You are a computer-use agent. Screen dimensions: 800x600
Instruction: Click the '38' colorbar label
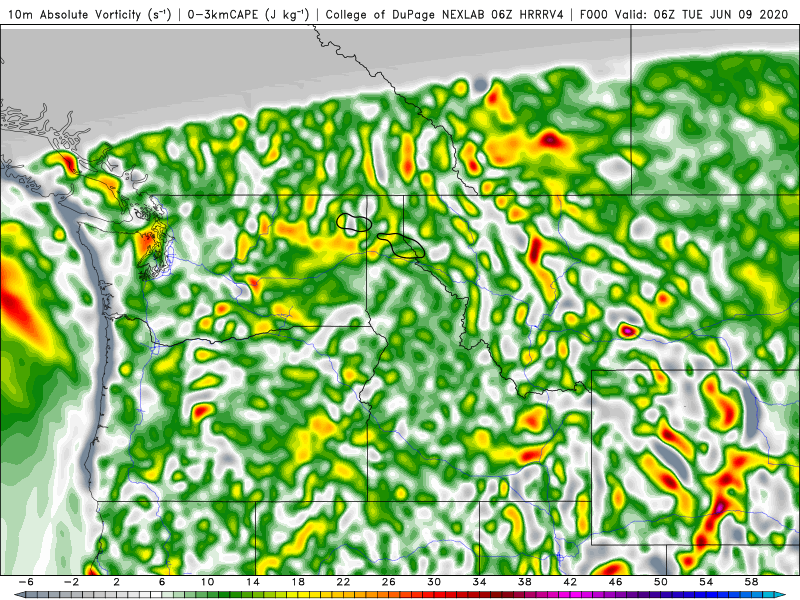524,582
